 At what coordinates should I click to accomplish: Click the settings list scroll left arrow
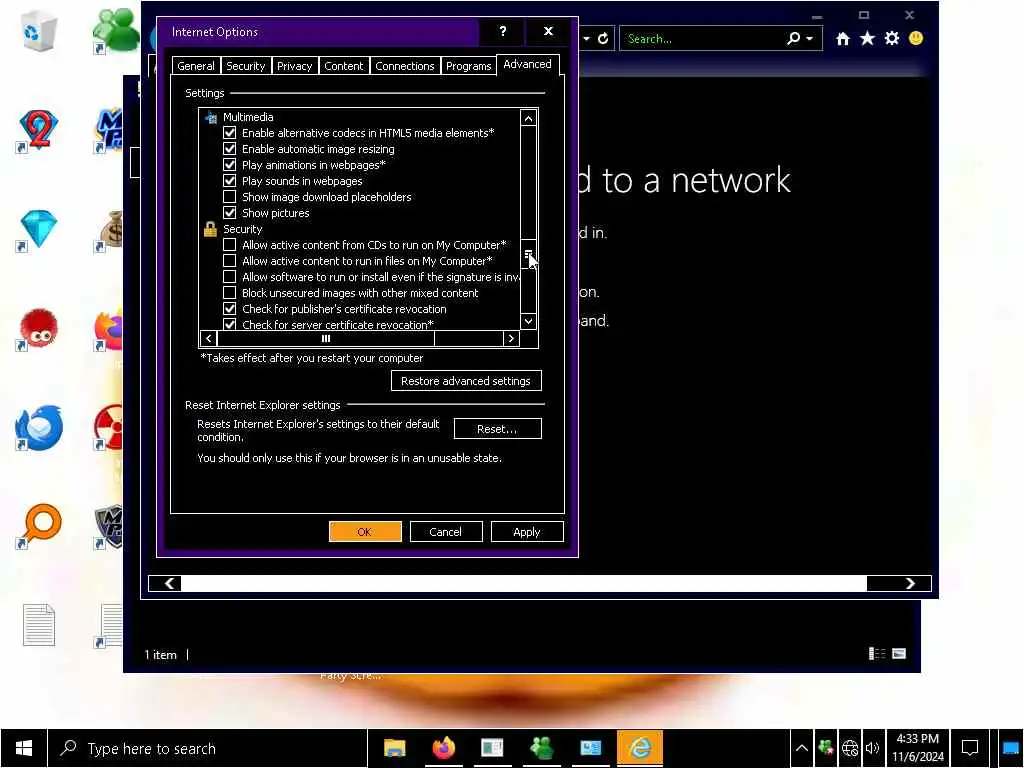[208, 338]
